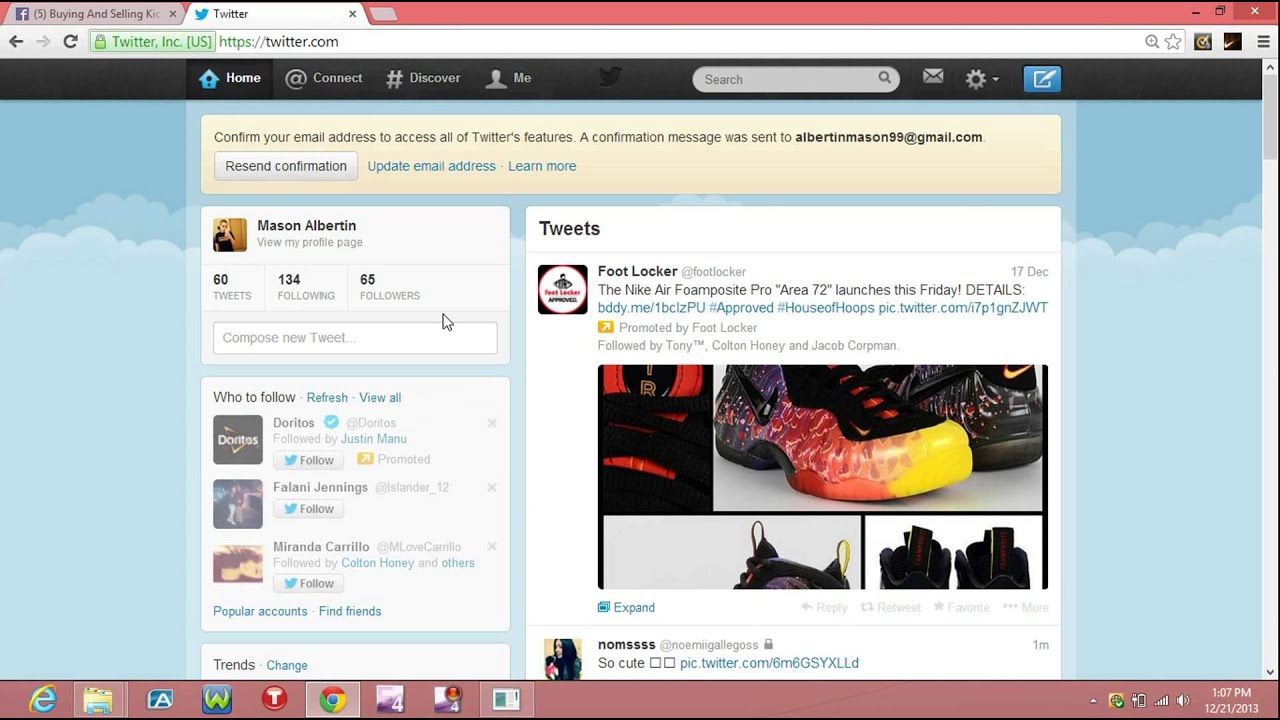Dismiss the Doritos suggestion
This screenshot has height=720, width=1280.
(492, 423)
